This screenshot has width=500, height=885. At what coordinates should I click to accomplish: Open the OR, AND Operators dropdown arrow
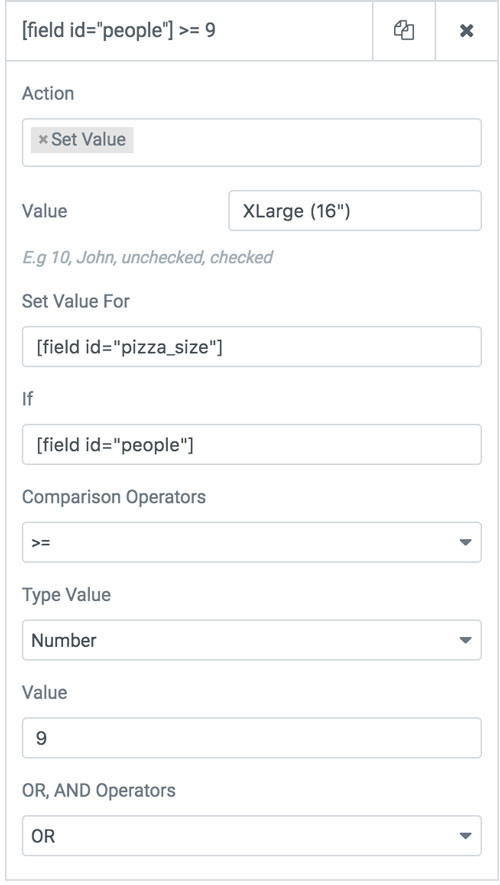pyautogui.click(x=465, y=836)
